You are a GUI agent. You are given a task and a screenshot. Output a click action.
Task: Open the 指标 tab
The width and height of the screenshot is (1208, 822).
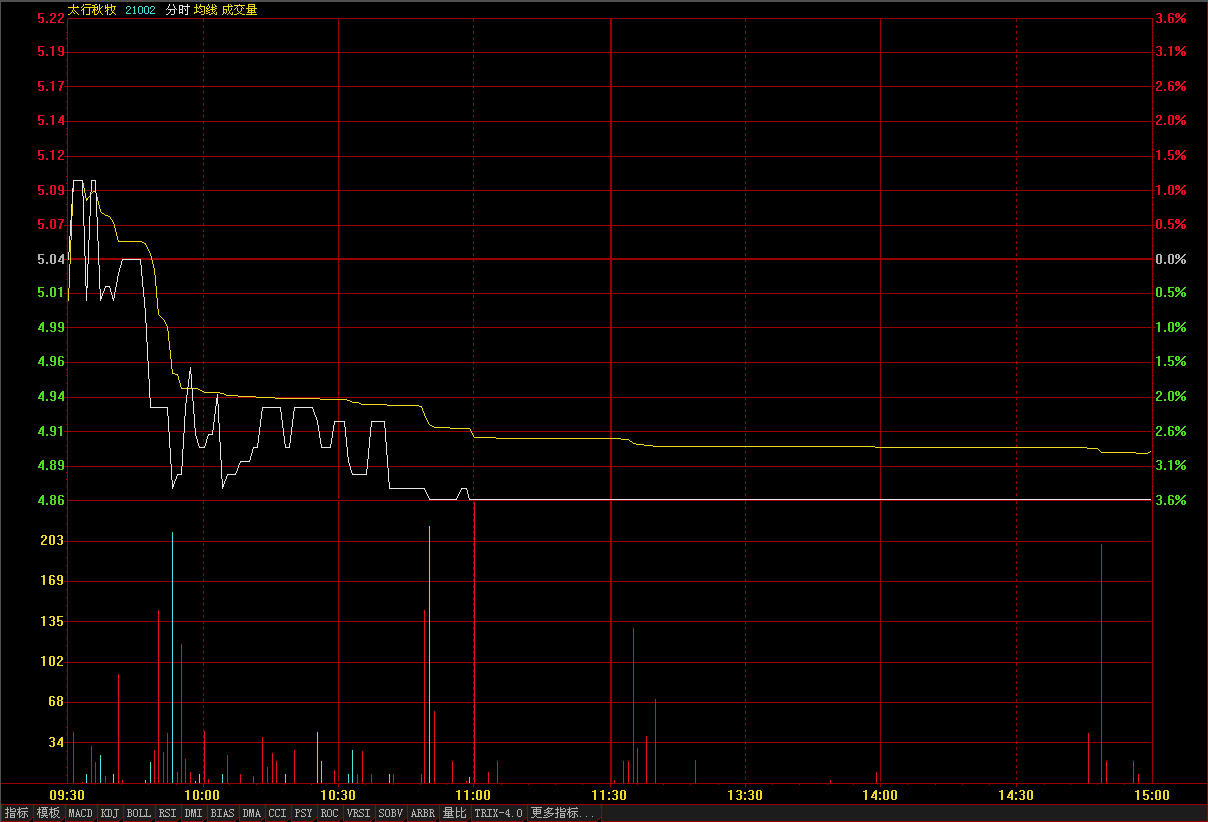[16, 813]
